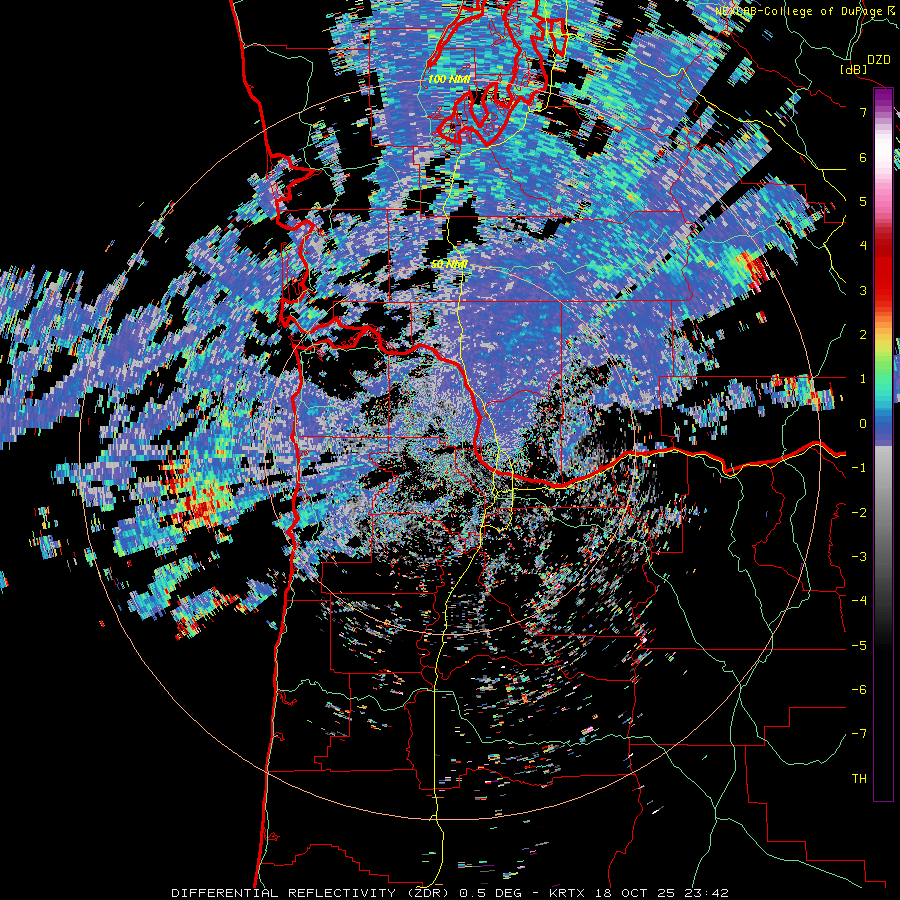Click the 50 NMI range ring label
900x900 pixels.
(449, 265)
